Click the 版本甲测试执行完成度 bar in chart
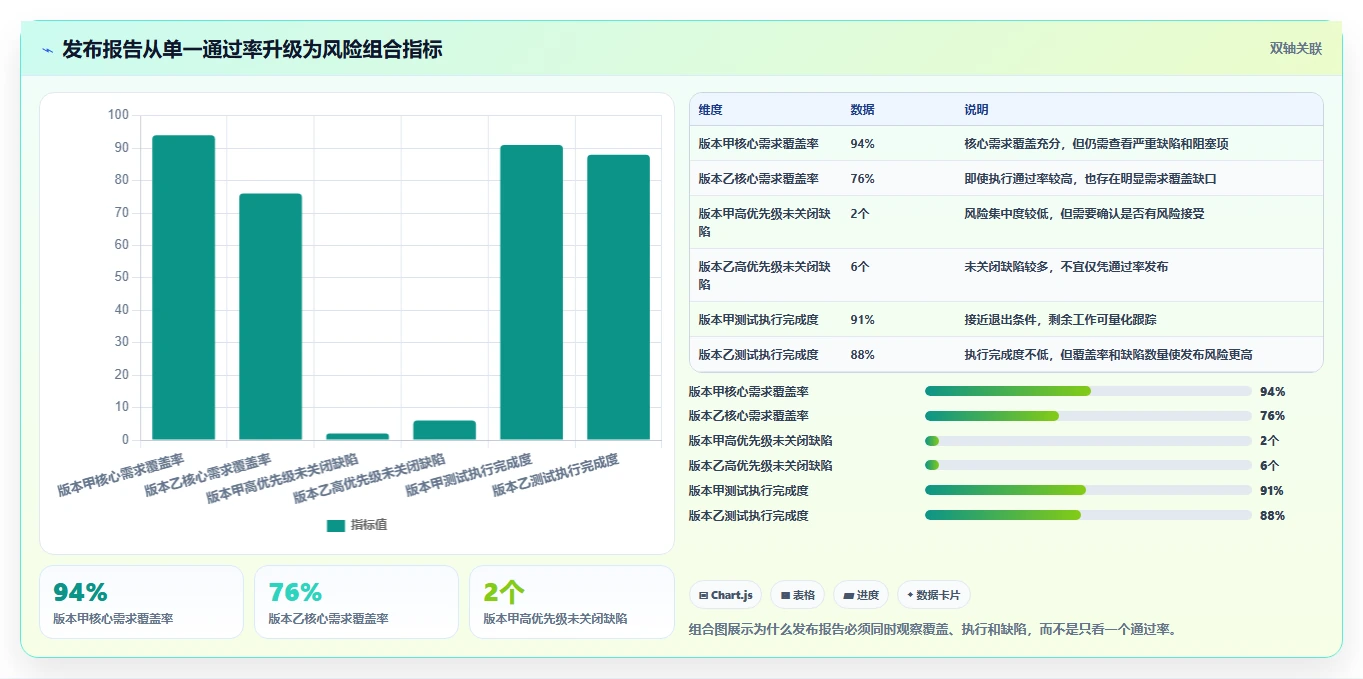This screenshot has width=1363, height=679. click(531, 292)
